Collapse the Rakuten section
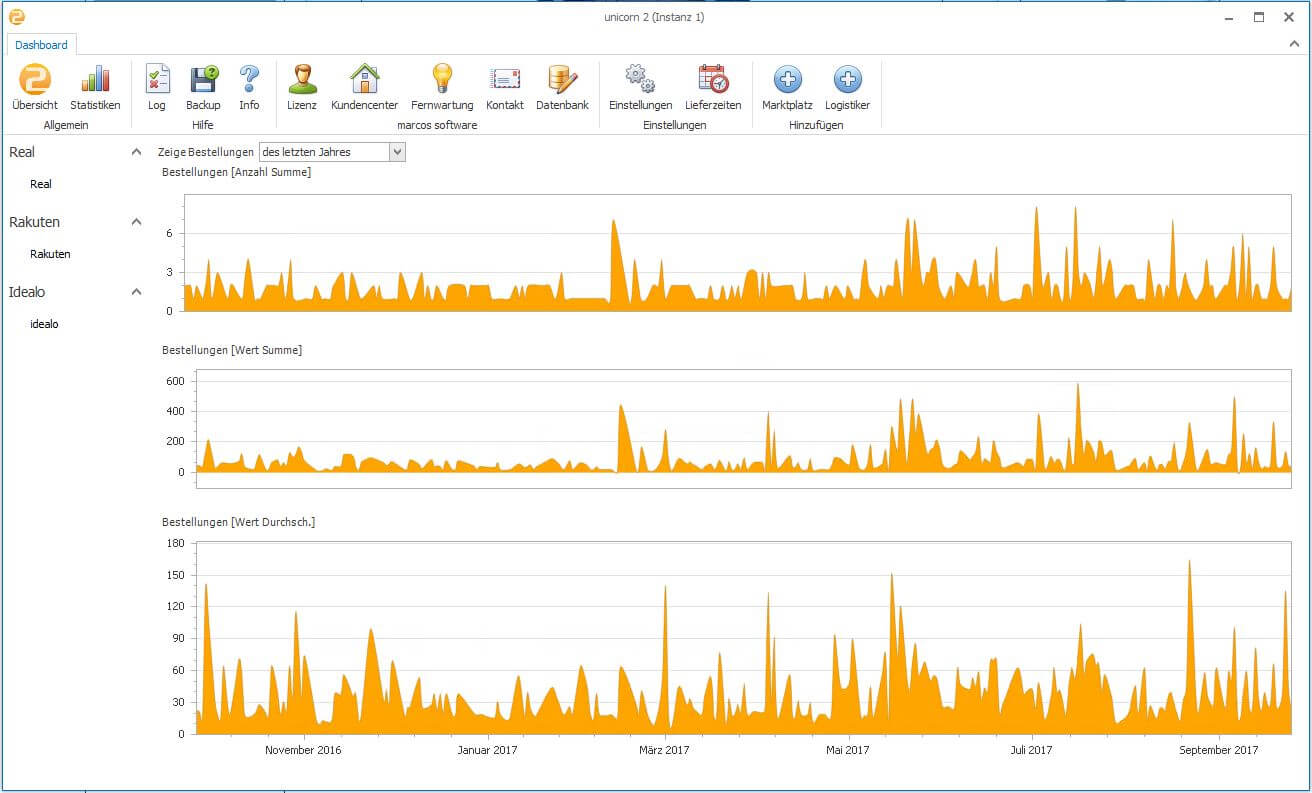This screenshot has width=1312, height=793. point(135,221)
